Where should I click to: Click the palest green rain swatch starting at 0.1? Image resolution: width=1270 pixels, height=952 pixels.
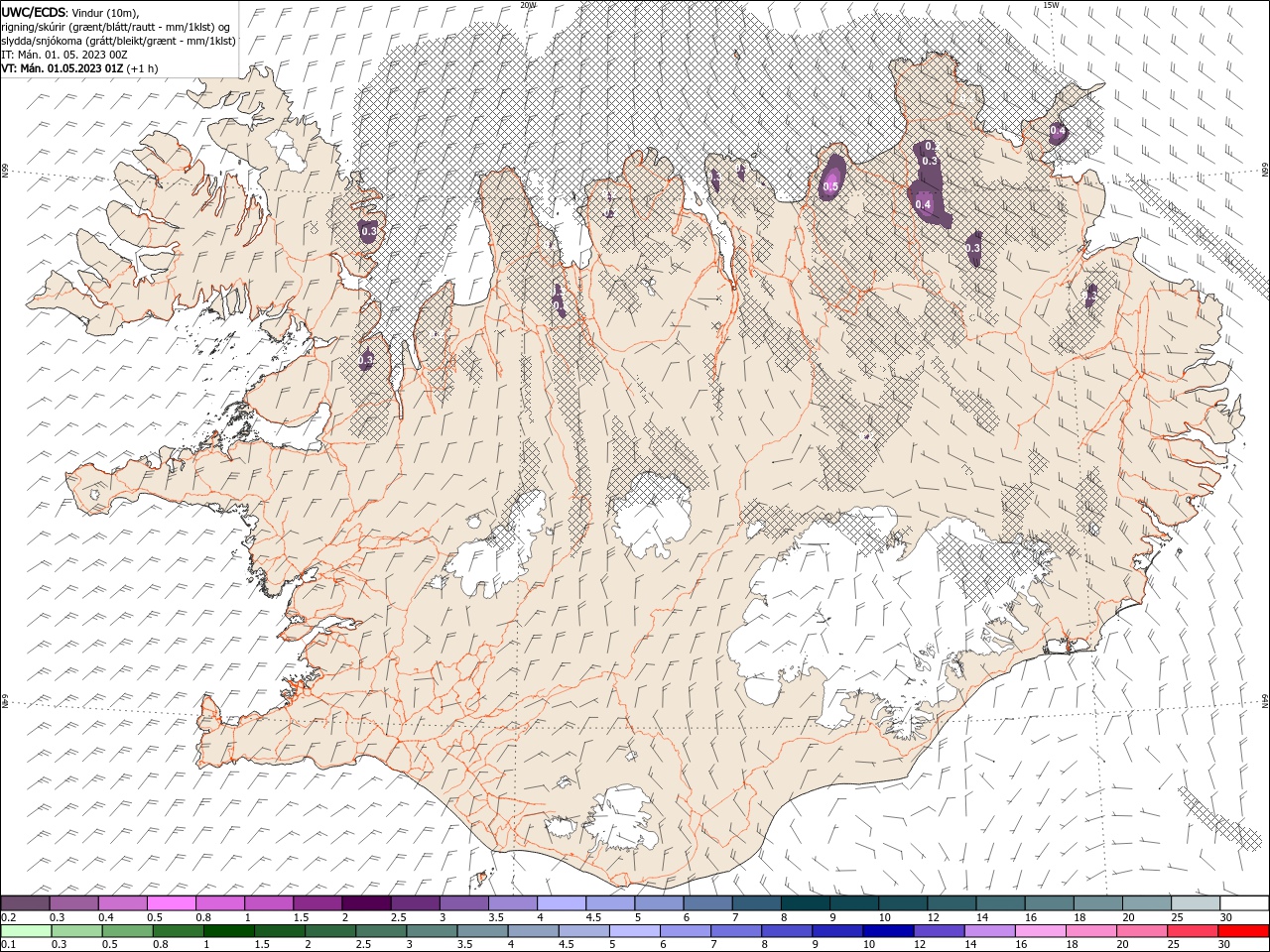click(26, 931)
